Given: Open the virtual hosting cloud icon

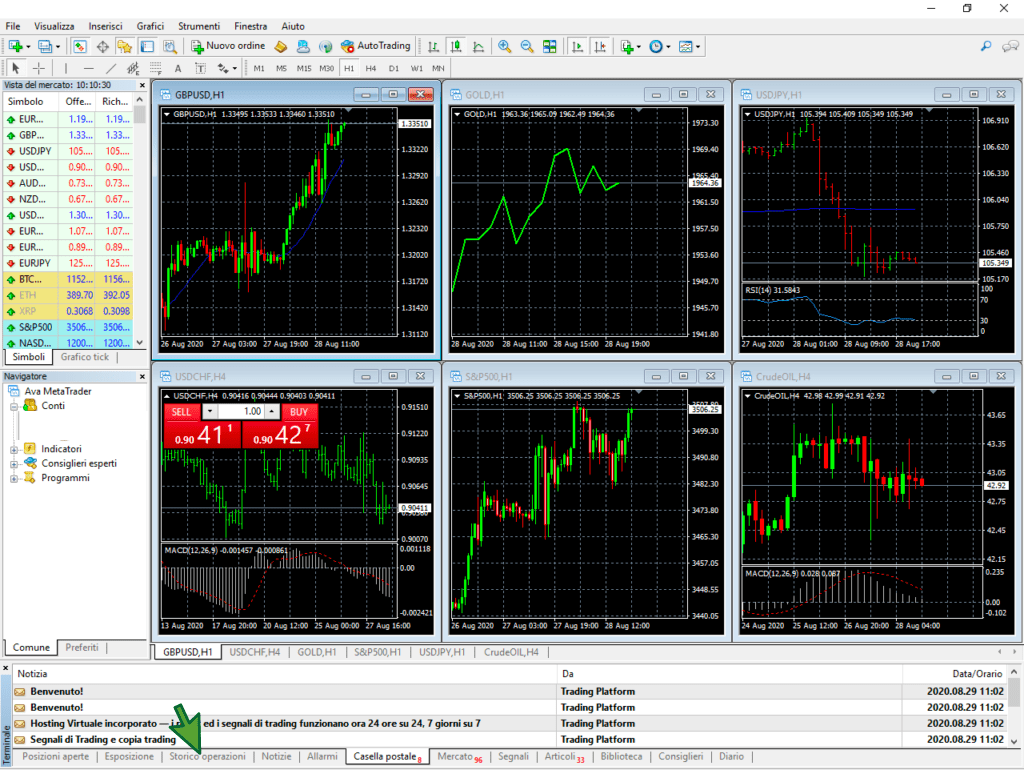Looking at the screenshot, I should pos(303,46).
